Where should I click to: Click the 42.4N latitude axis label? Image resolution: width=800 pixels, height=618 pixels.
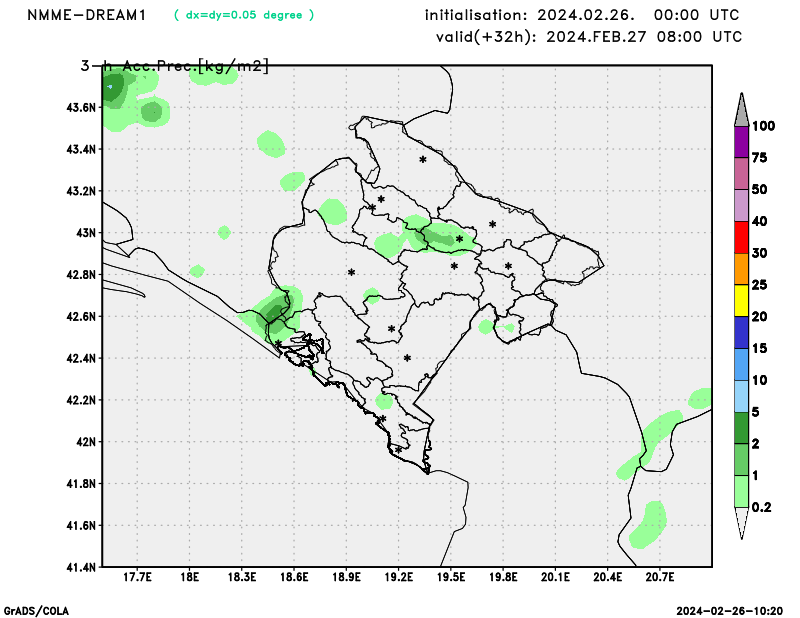81,359
